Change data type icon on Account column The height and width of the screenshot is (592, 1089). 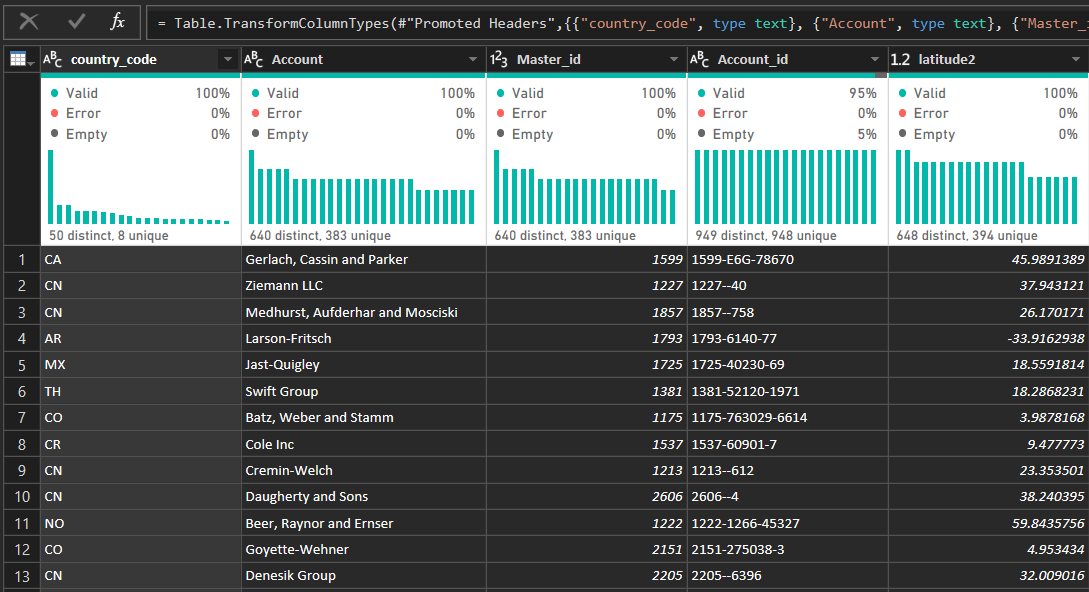[254, 60]
